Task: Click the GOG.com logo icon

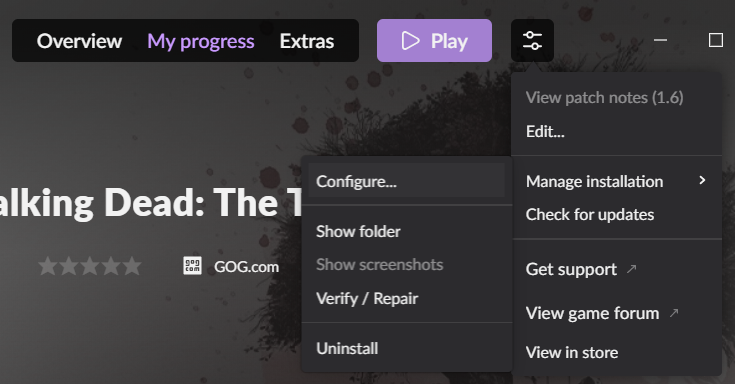Action: [192, 266]
